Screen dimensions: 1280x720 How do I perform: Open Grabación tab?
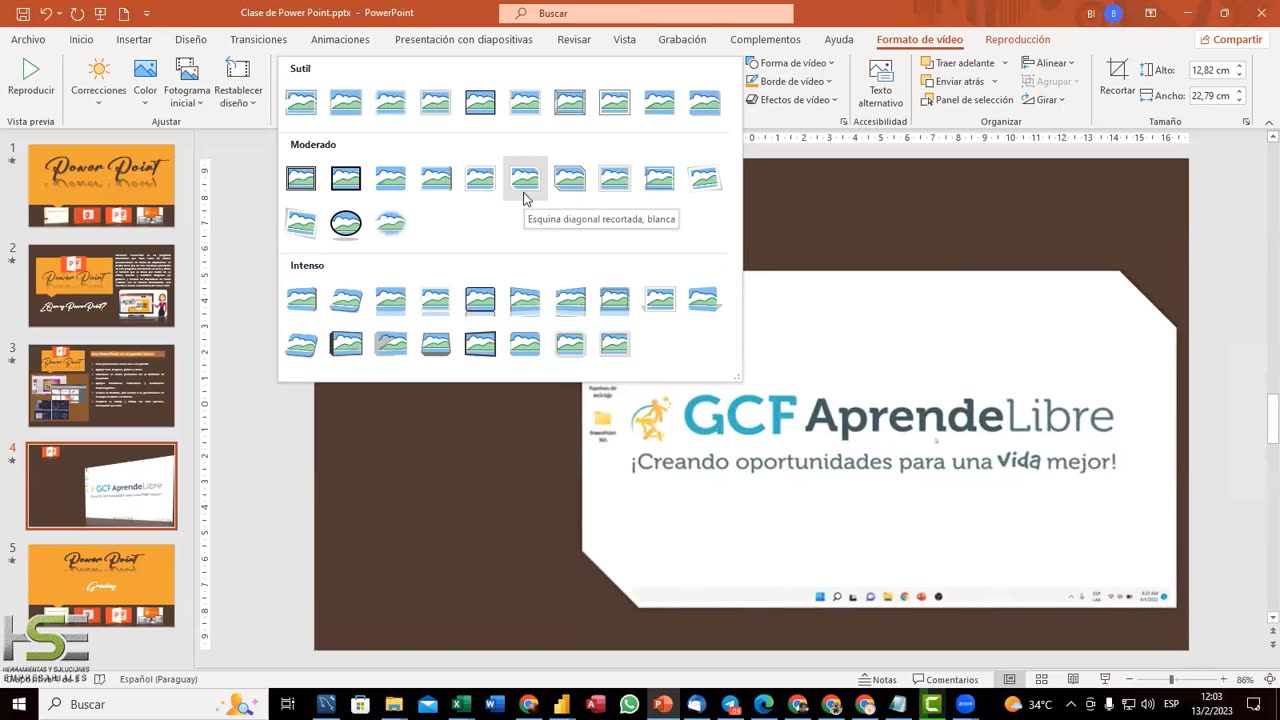coord(682,39)
